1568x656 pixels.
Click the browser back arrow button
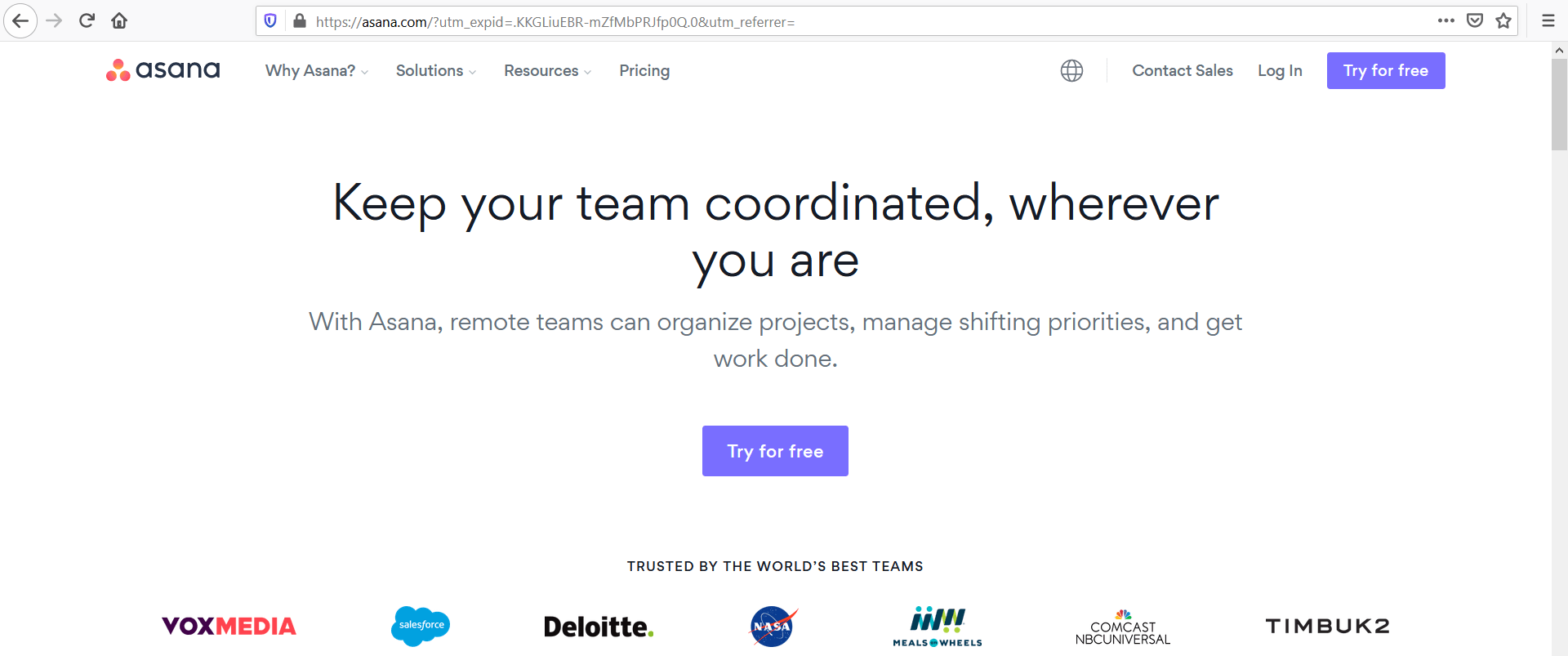20,21
